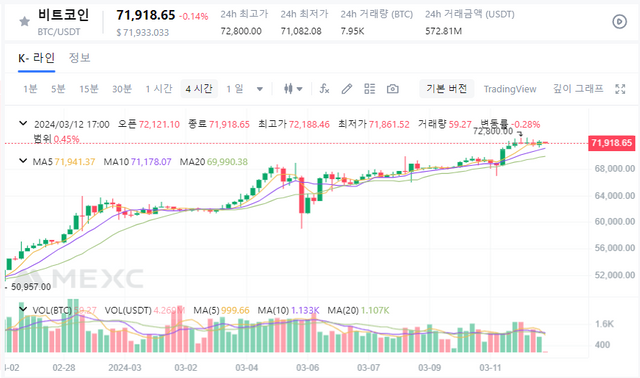Click the 24h 거래량 value 7.95K
Image resolution: width=640 pixels, height=378 pixels.
pyautogui.click(x=352, y=31)
